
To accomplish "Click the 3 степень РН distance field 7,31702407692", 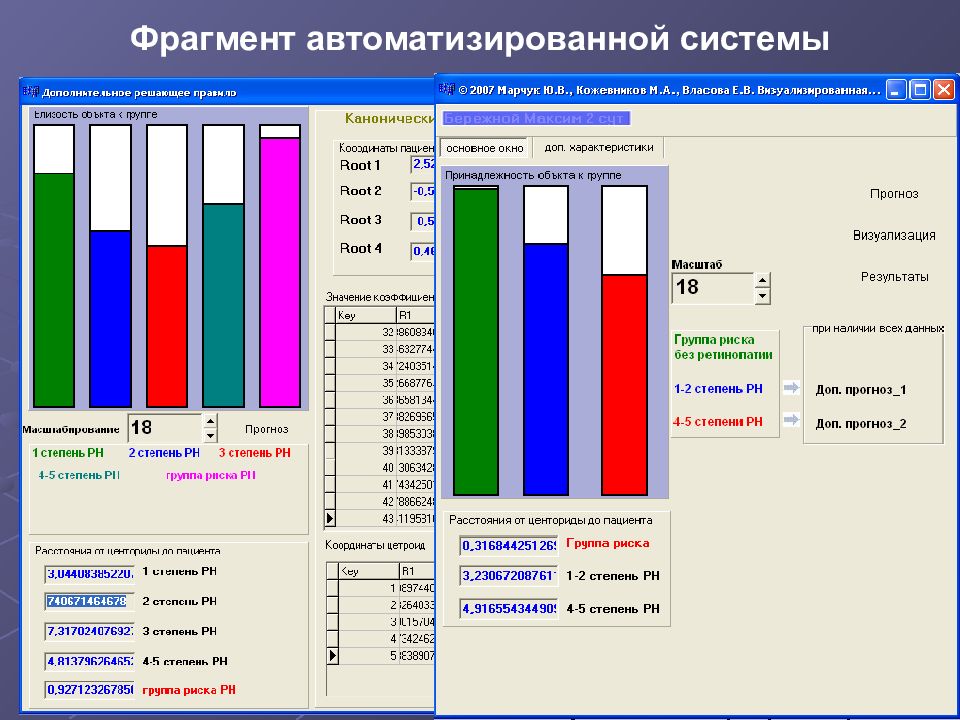I will pos(90,631).
